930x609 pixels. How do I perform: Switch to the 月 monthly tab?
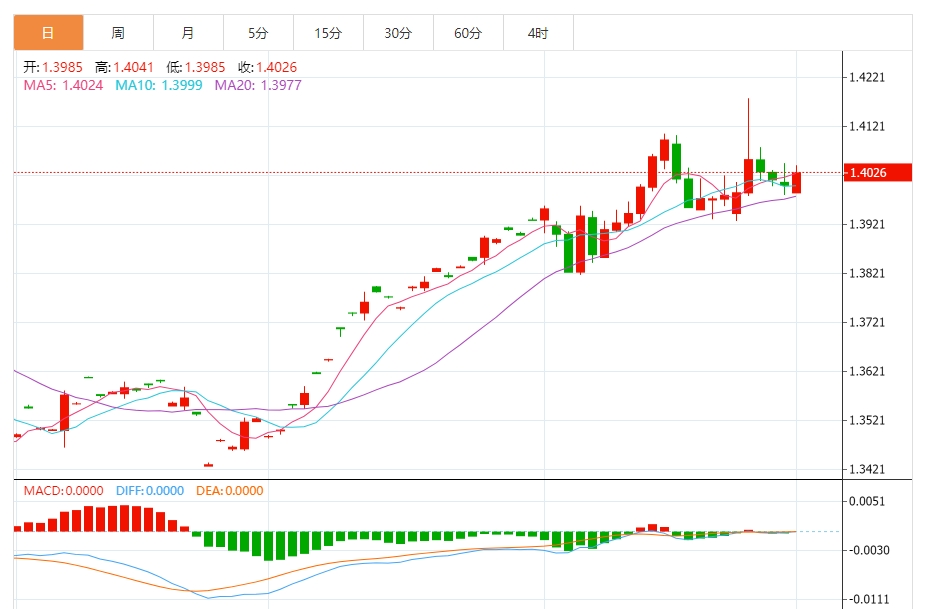point(189,33)
